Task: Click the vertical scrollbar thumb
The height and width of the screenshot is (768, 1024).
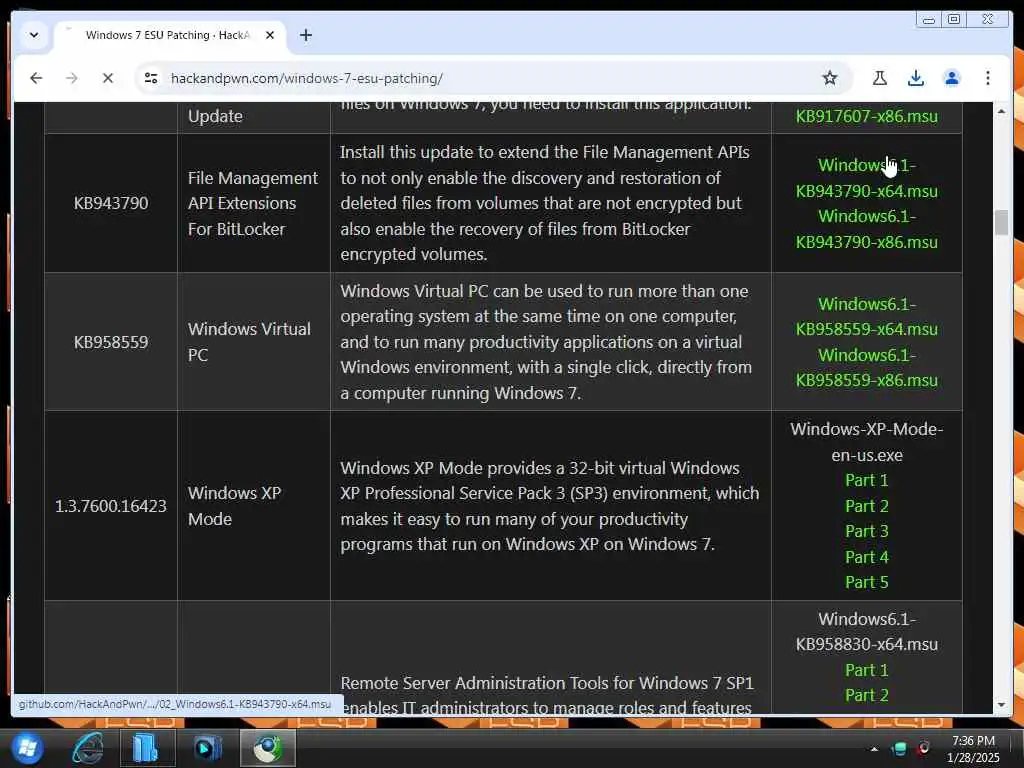Action: point(1002,222)
